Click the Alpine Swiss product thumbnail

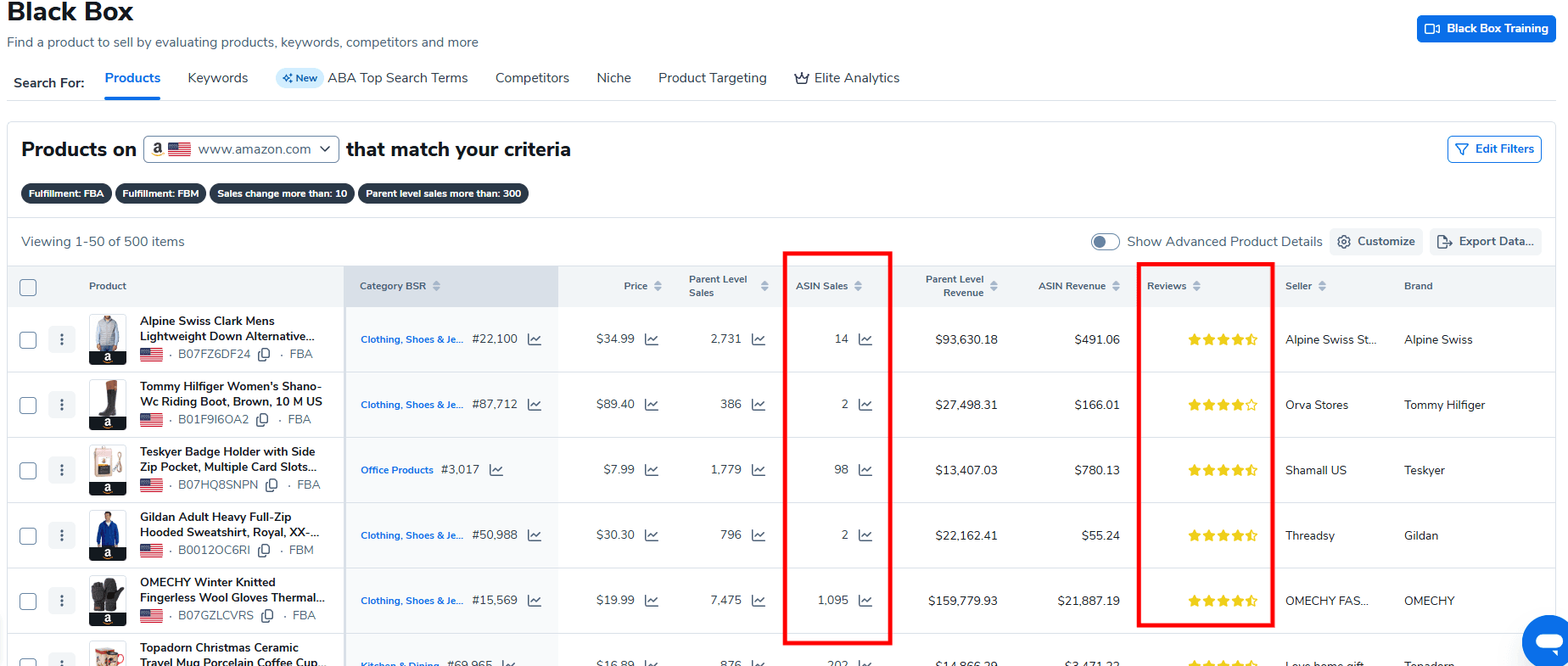pyautogui.click(x=108, y=339)
